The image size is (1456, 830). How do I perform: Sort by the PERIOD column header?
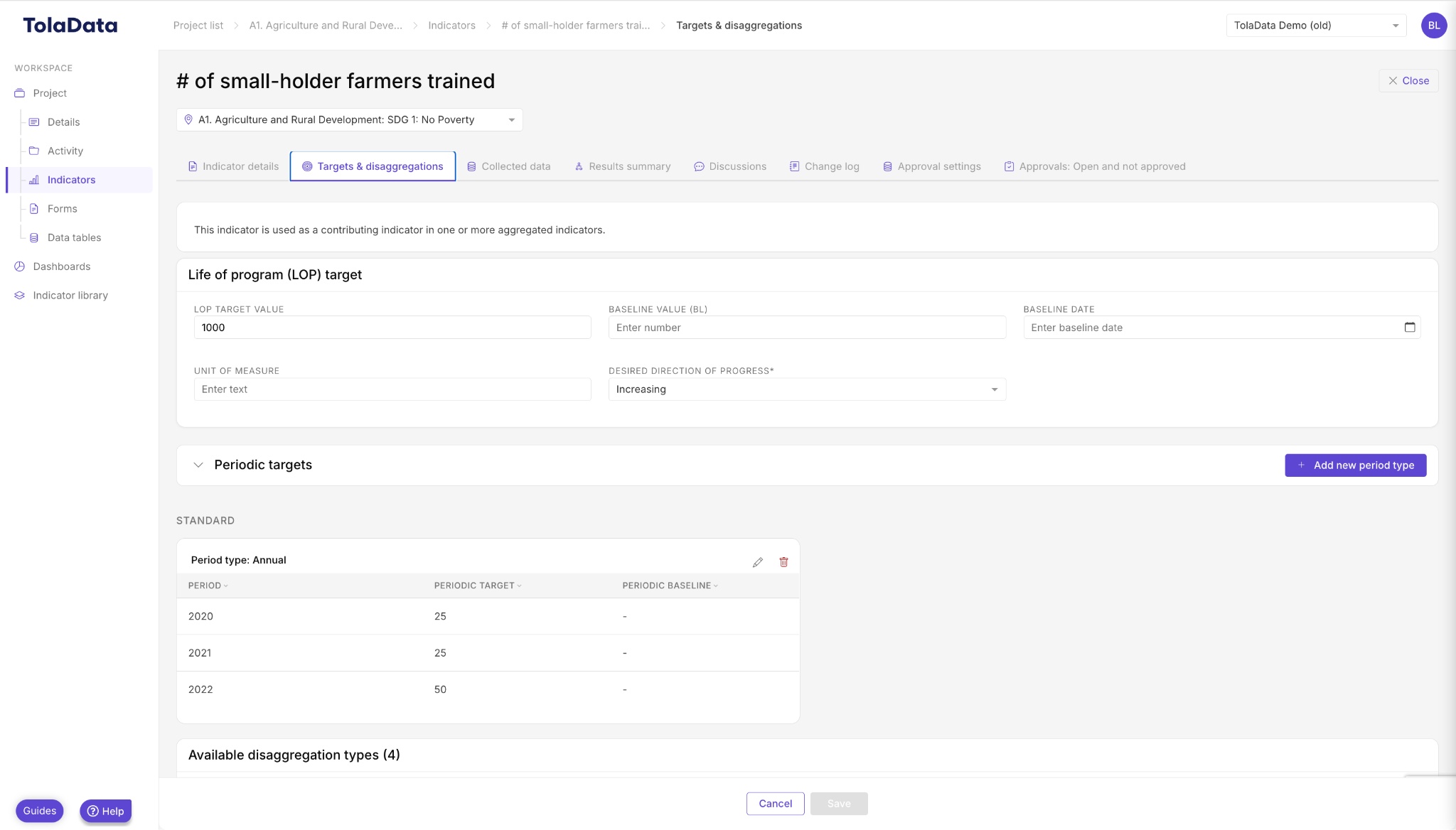[x=208, y=586]
